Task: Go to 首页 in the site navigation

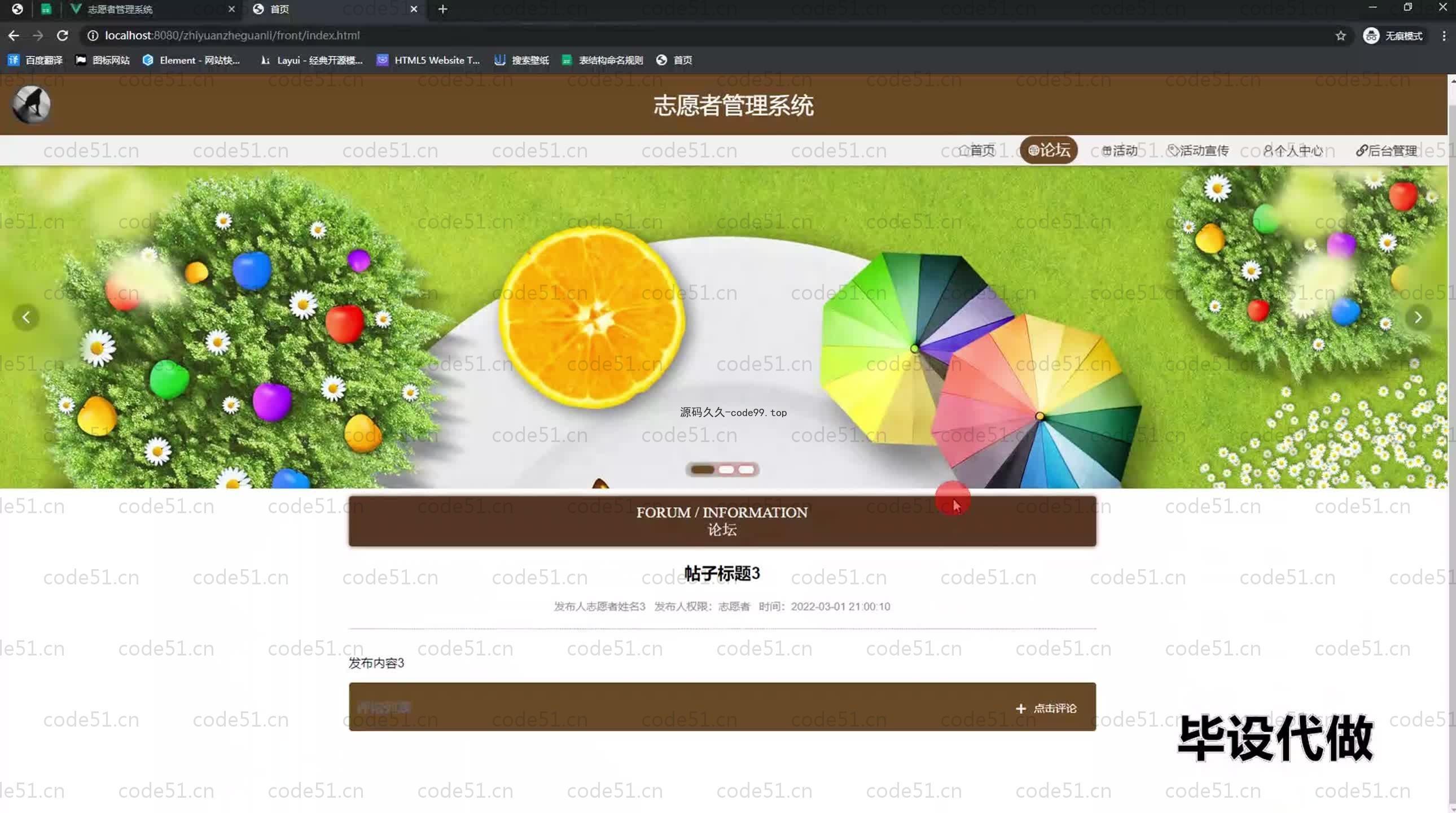Action: pyautogui.click(x=977, y=150)
